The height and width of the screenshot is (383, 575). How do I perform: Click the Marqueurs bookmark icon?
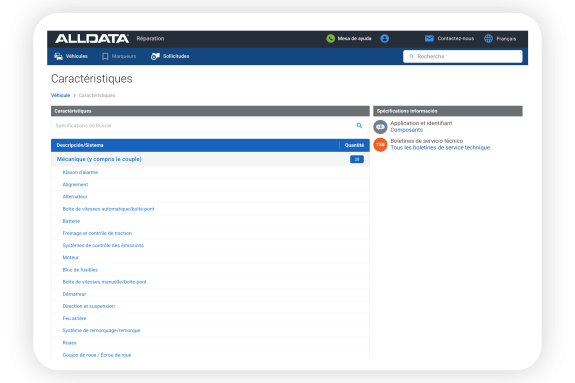coord(105,56)
